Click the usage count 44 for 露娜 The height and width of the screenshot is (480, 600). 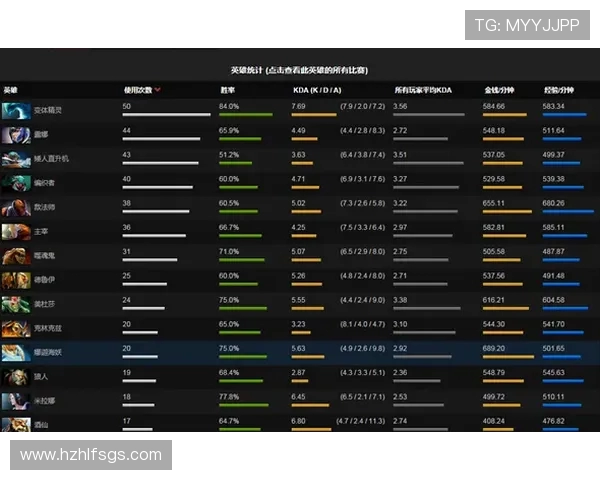point(127,131)
